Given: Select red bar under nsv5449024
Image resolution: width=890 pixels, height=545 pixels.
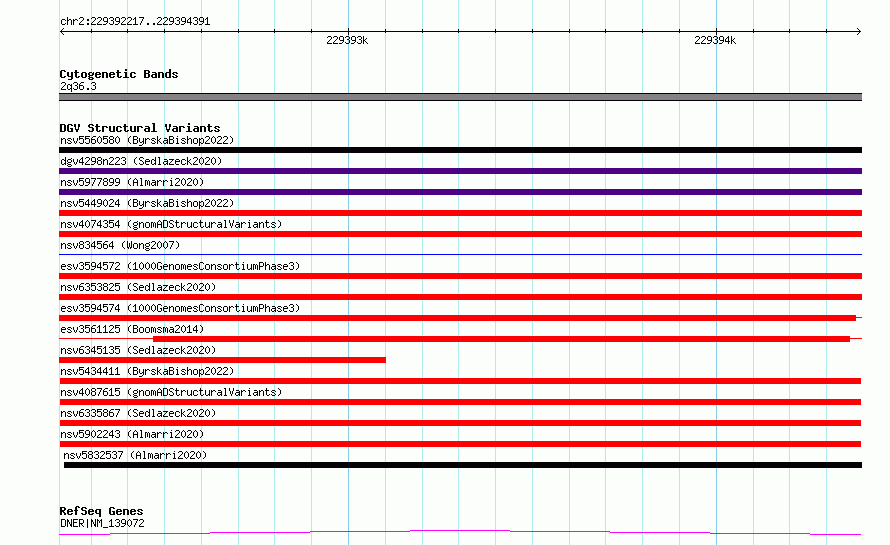Looking at the screenshot, I should coord(460,213).
